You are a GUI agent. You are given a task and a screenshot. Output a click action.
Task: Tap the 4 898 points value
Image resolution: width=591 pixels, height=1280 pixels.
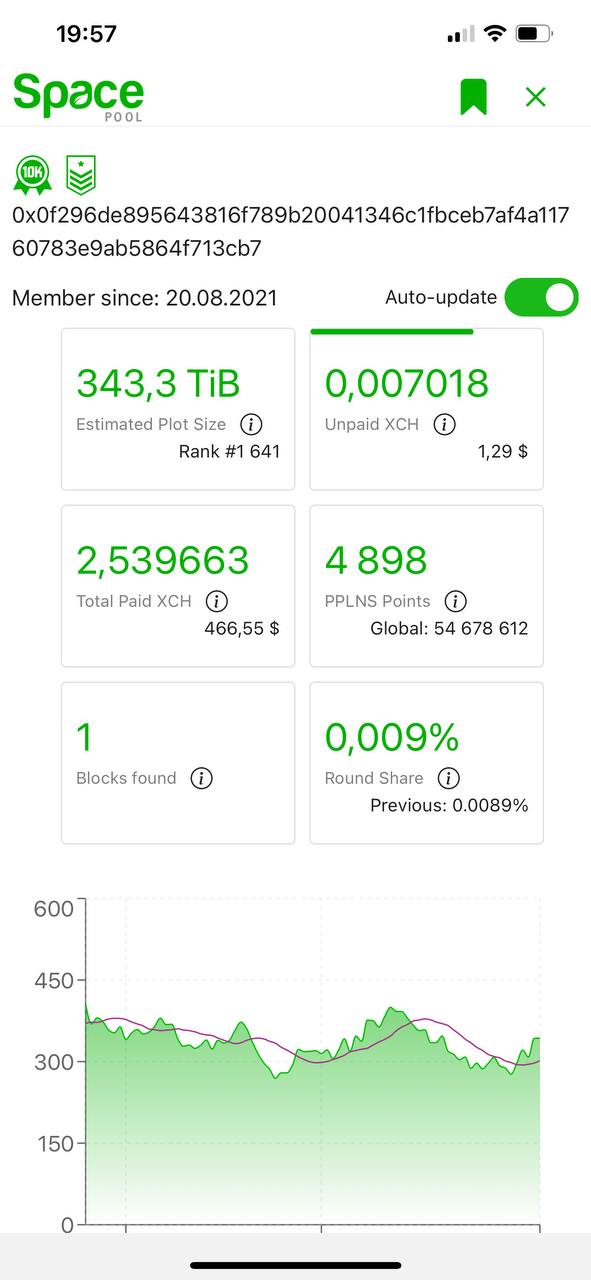coord(376,560)
